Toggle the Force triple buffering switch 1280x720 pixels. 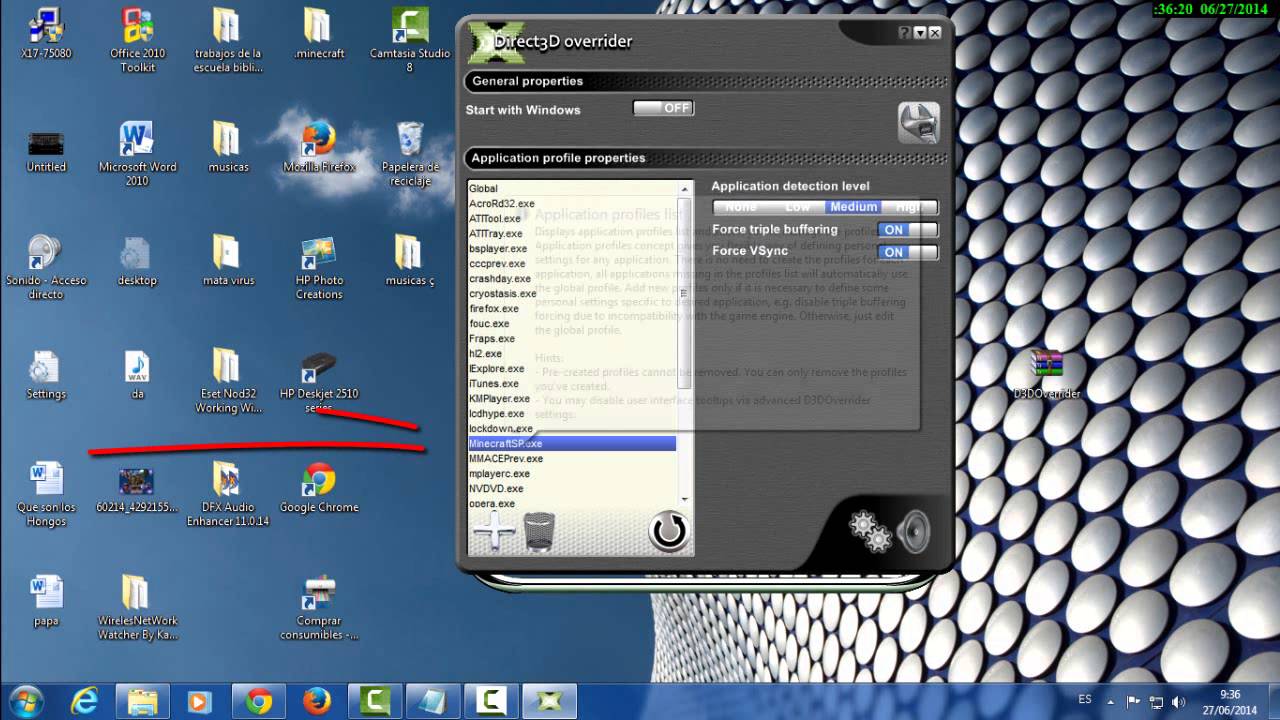pos(907,230)
